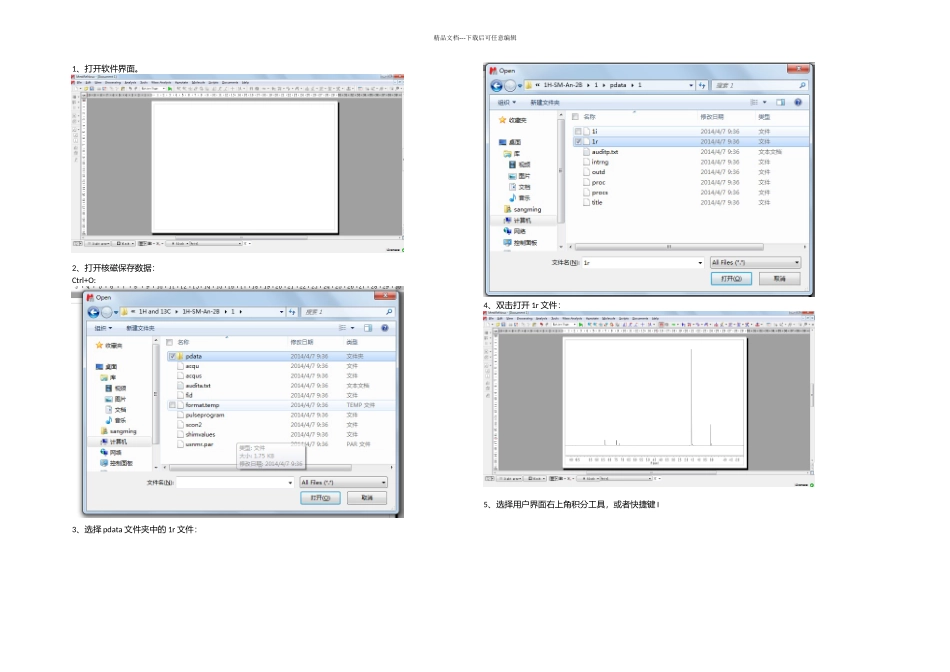Click the auditp.txt file icon
Image resolution: width=950 pixels, height=672 pixels.
tap(586, 151)
